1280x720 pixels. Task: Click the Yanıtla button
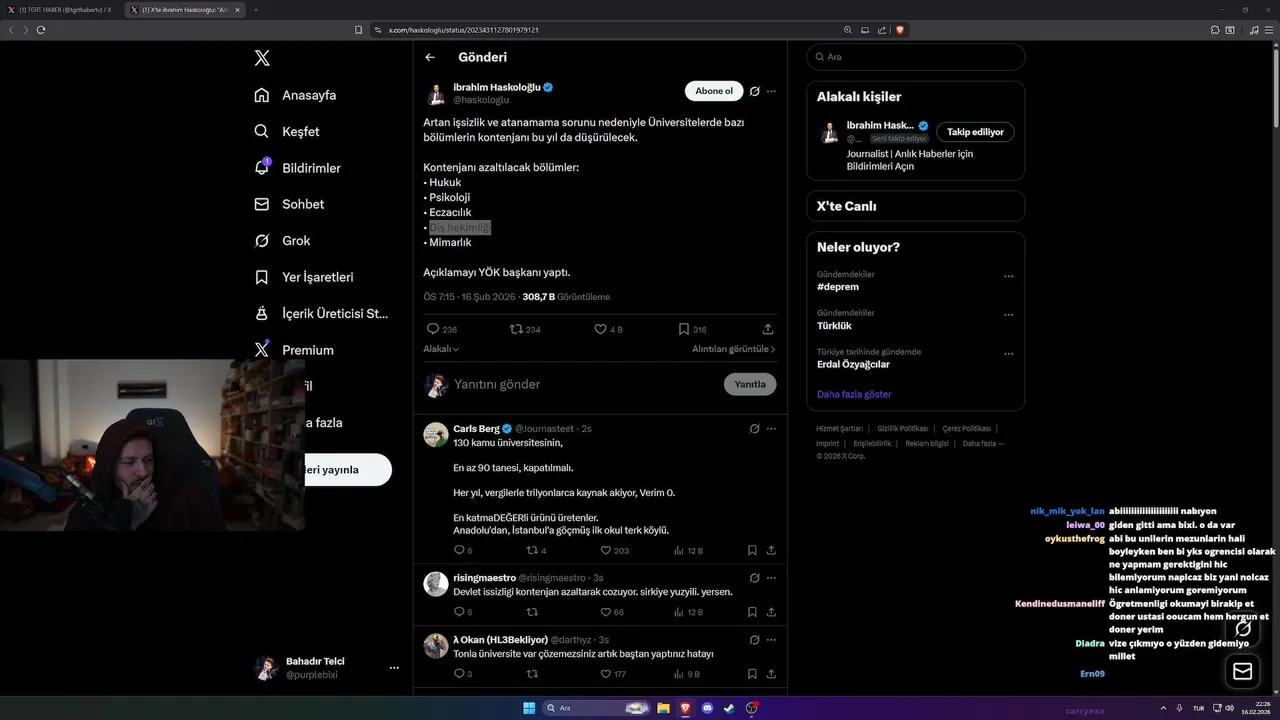tap(750, 384)
